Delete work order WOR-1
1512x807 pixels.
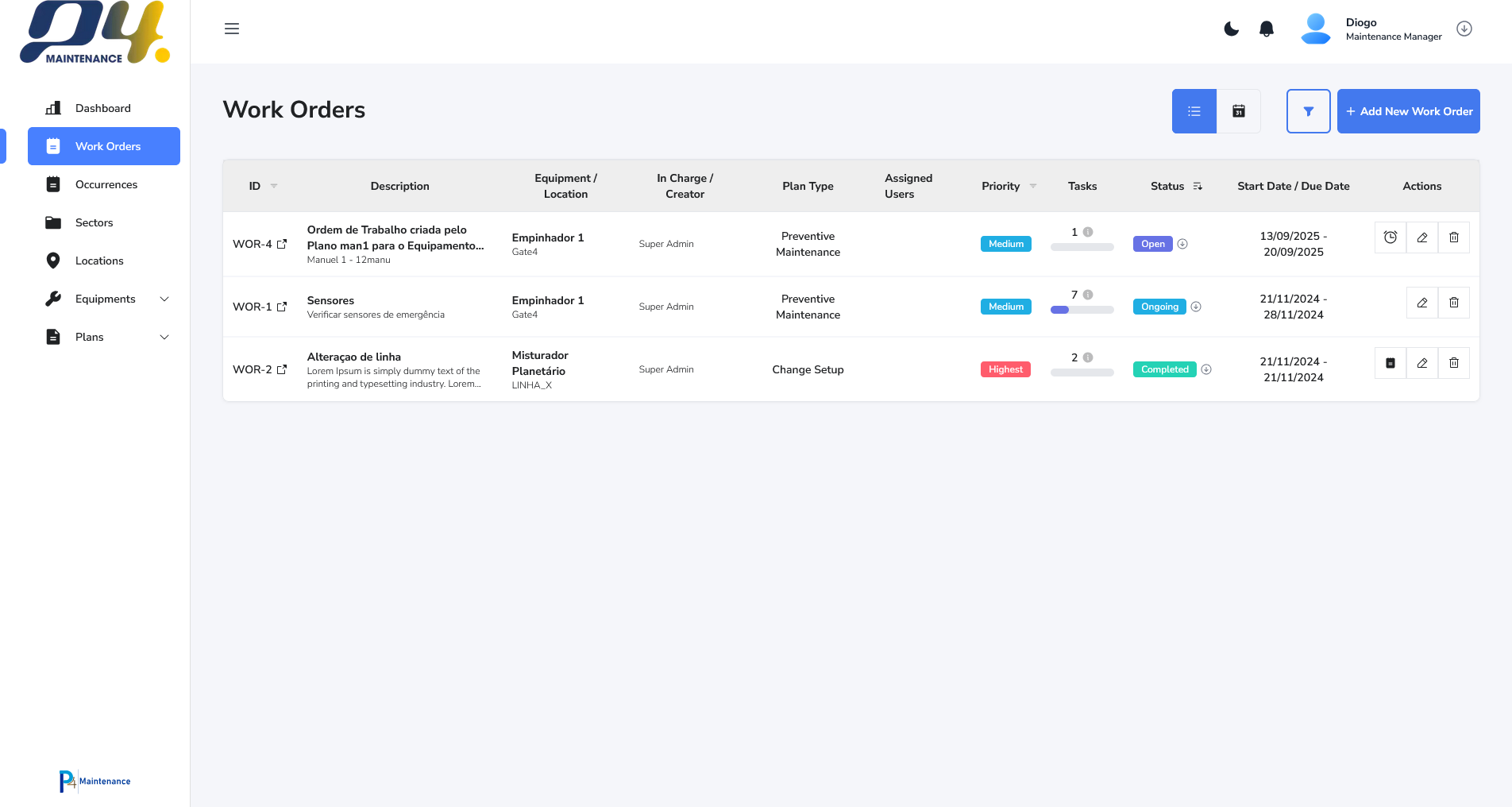tap(1454, 303)
